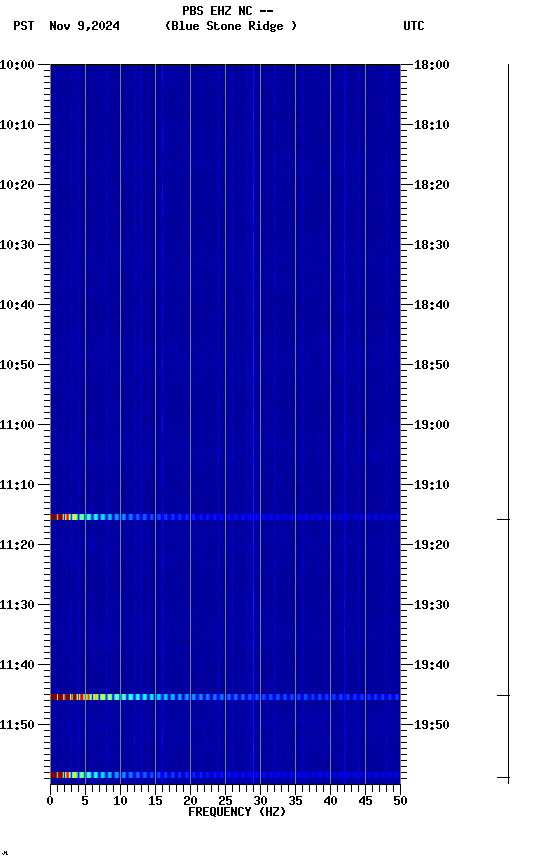Click the 10:30 PST time label
The image size is (552, 864).
pyautogui.click(x=17, y=245)
